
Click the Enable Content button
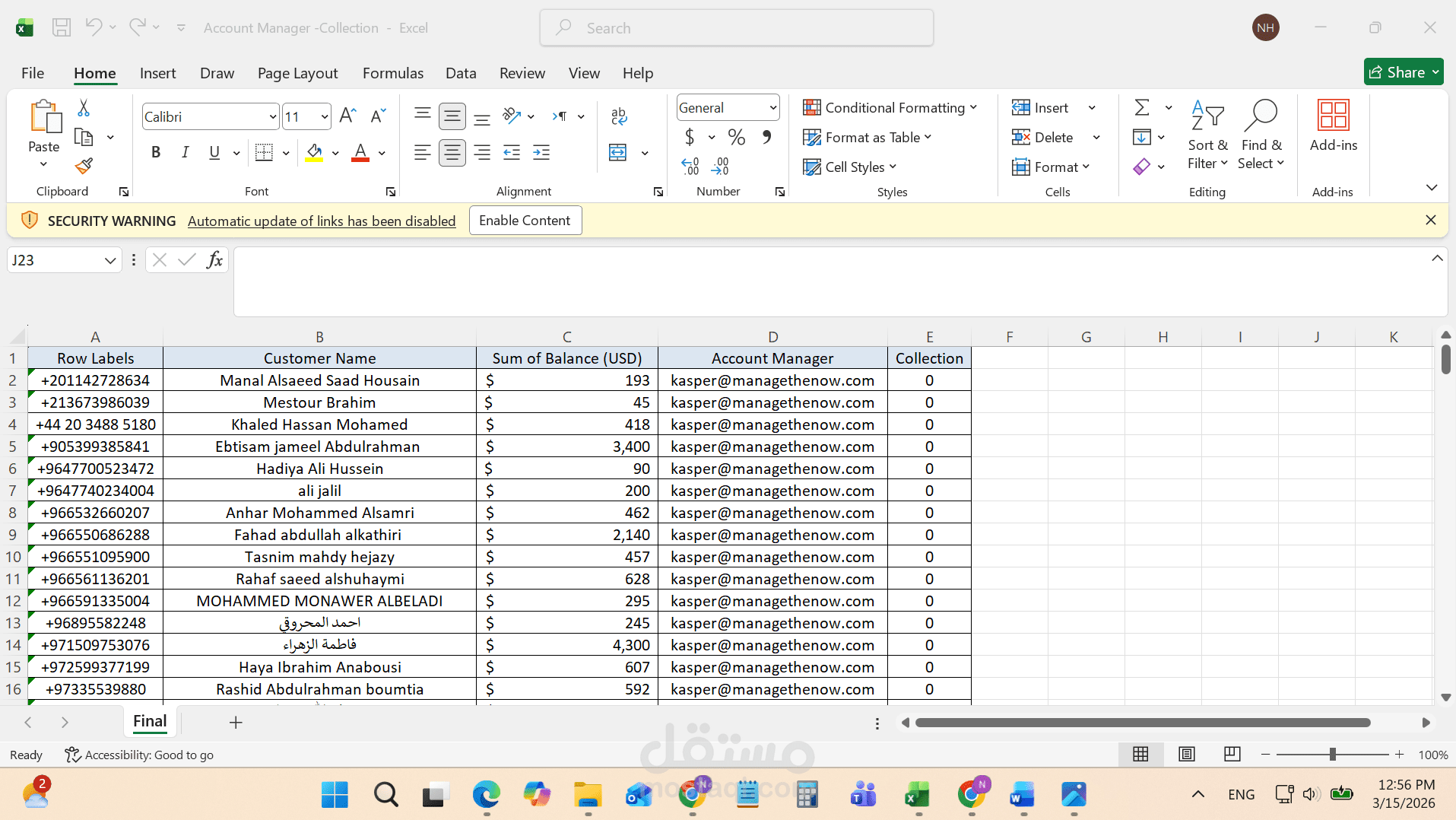[x=525, y=221]
